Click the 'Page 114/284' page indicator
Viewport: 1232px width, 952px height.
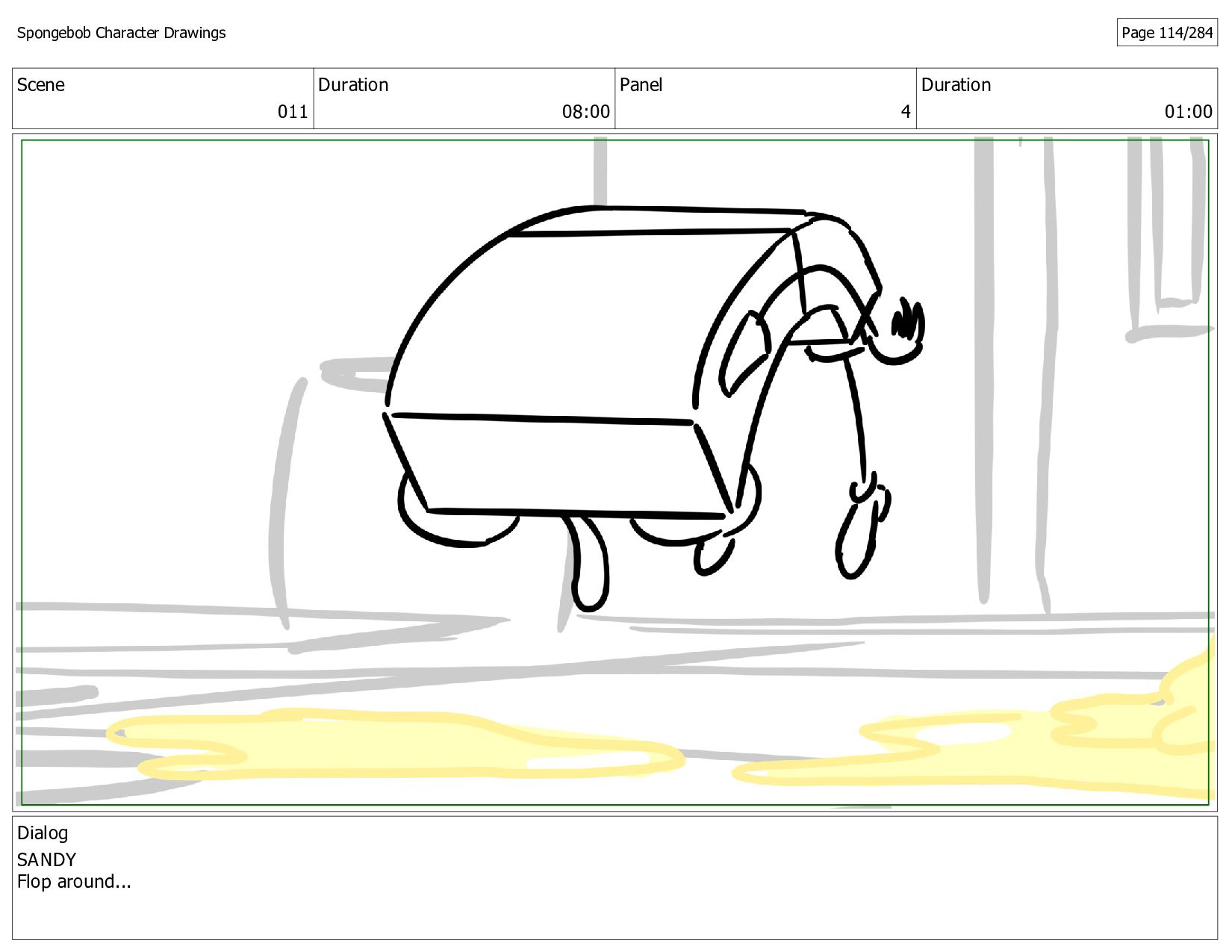tap(1167, 33)
